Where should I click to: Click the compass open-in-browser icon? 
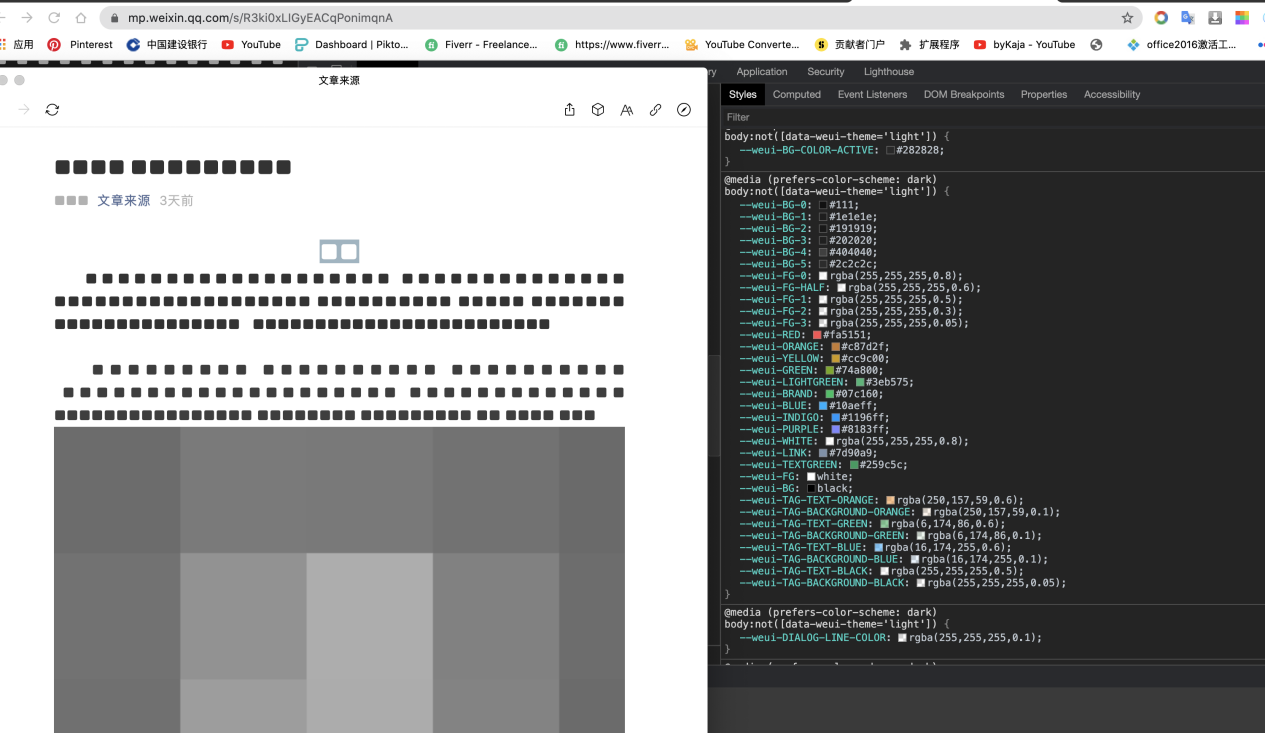click(684, 110)
